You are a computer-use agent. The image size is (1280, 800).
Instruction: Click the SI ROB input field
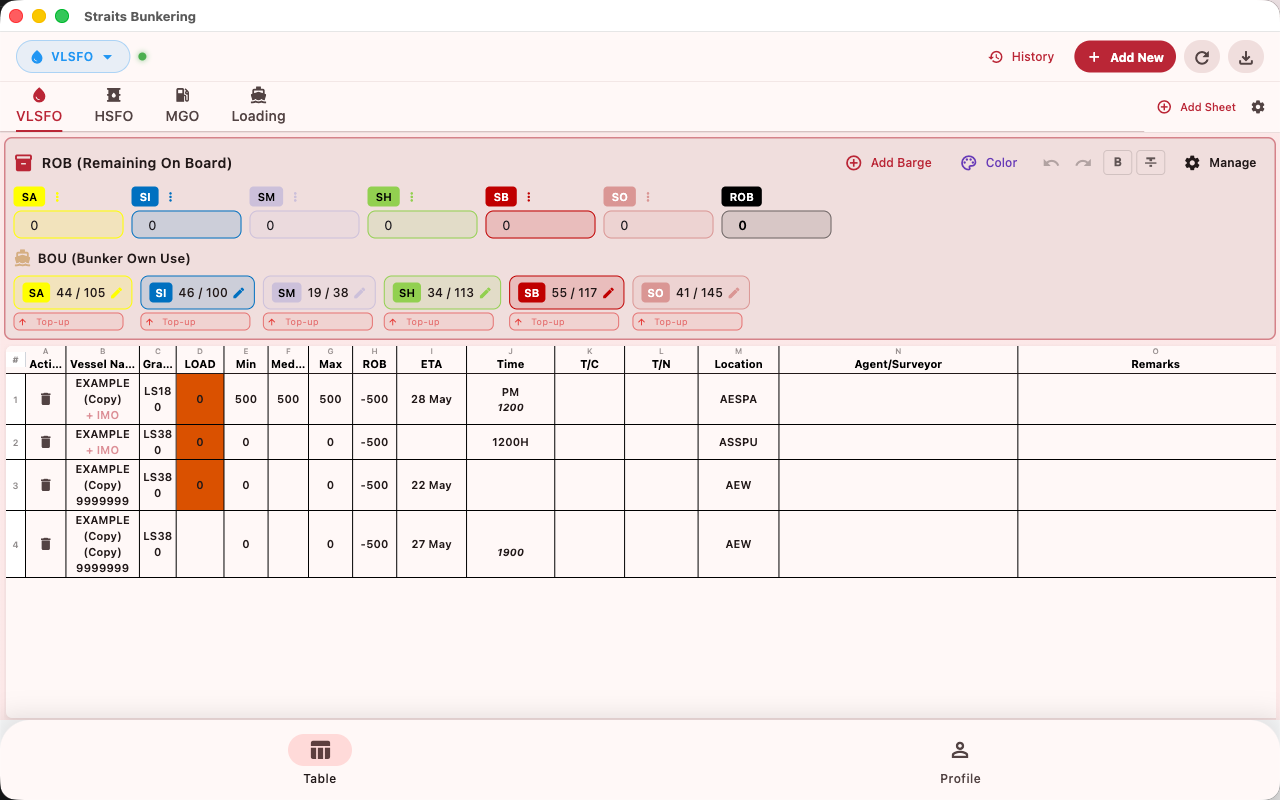coord(187,225)
